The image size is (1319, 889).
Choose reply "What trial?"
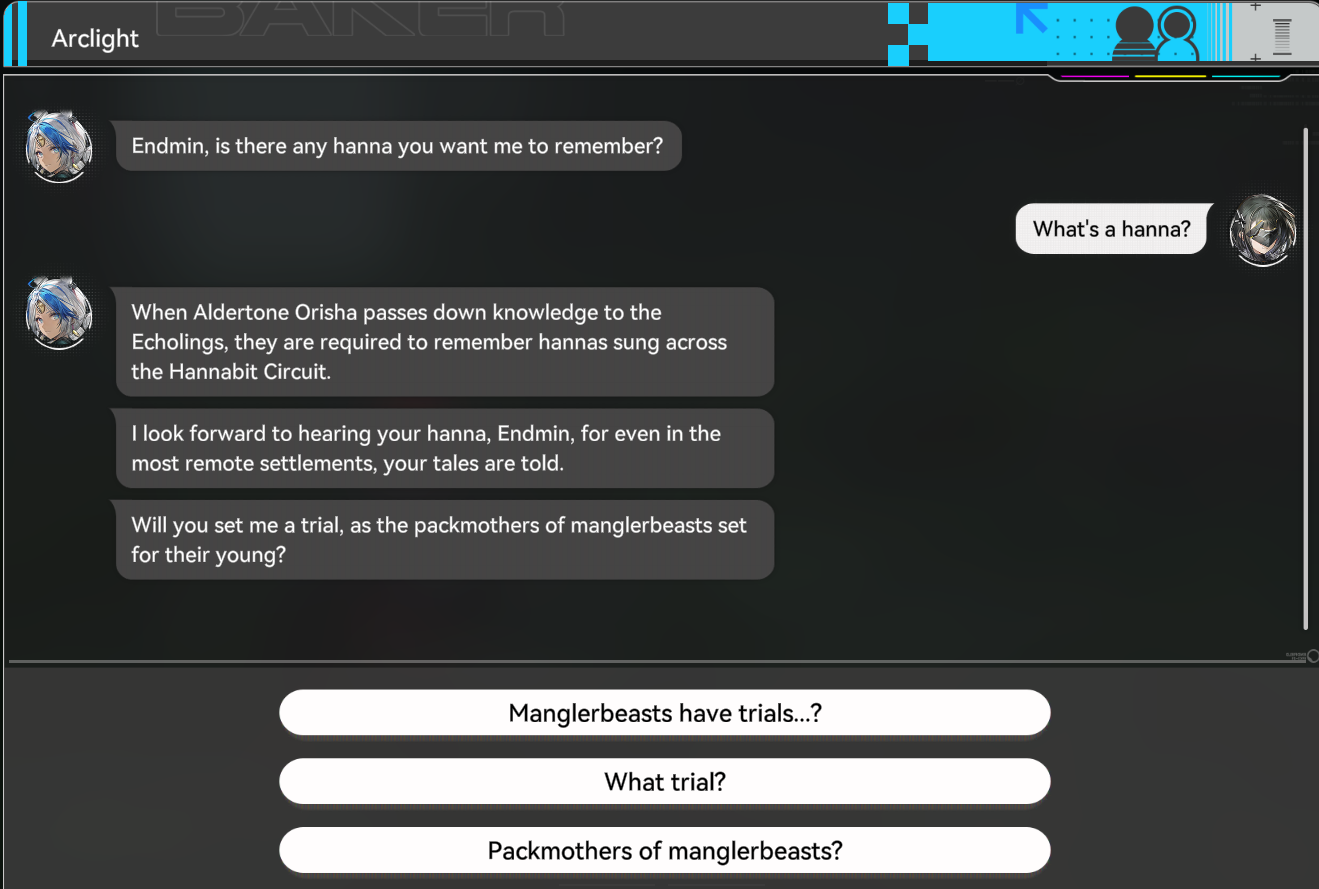pos(664,781)
